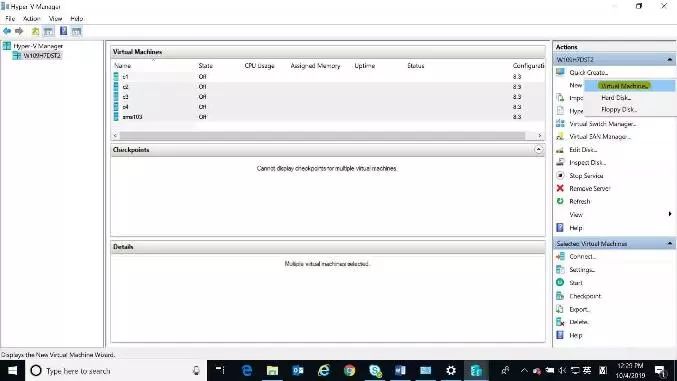Collapse the Checkpoints panel

point(538,149)
